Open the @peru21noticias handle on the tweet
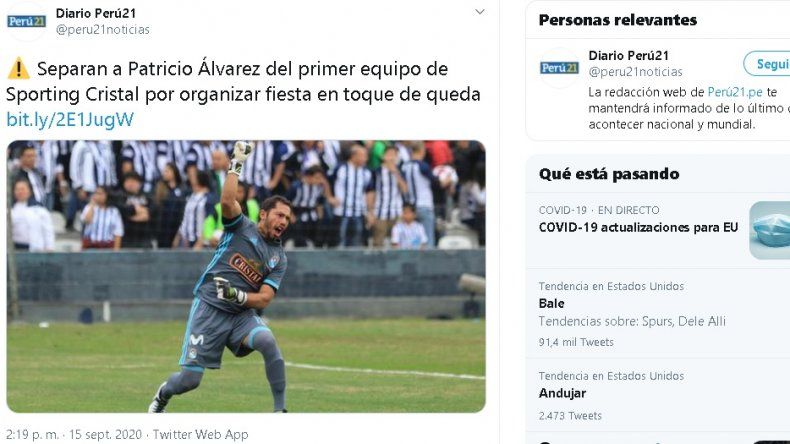Image resolution: width=790 pixels, height=444 pixels. pyautogui.click(x=103, y=30)
